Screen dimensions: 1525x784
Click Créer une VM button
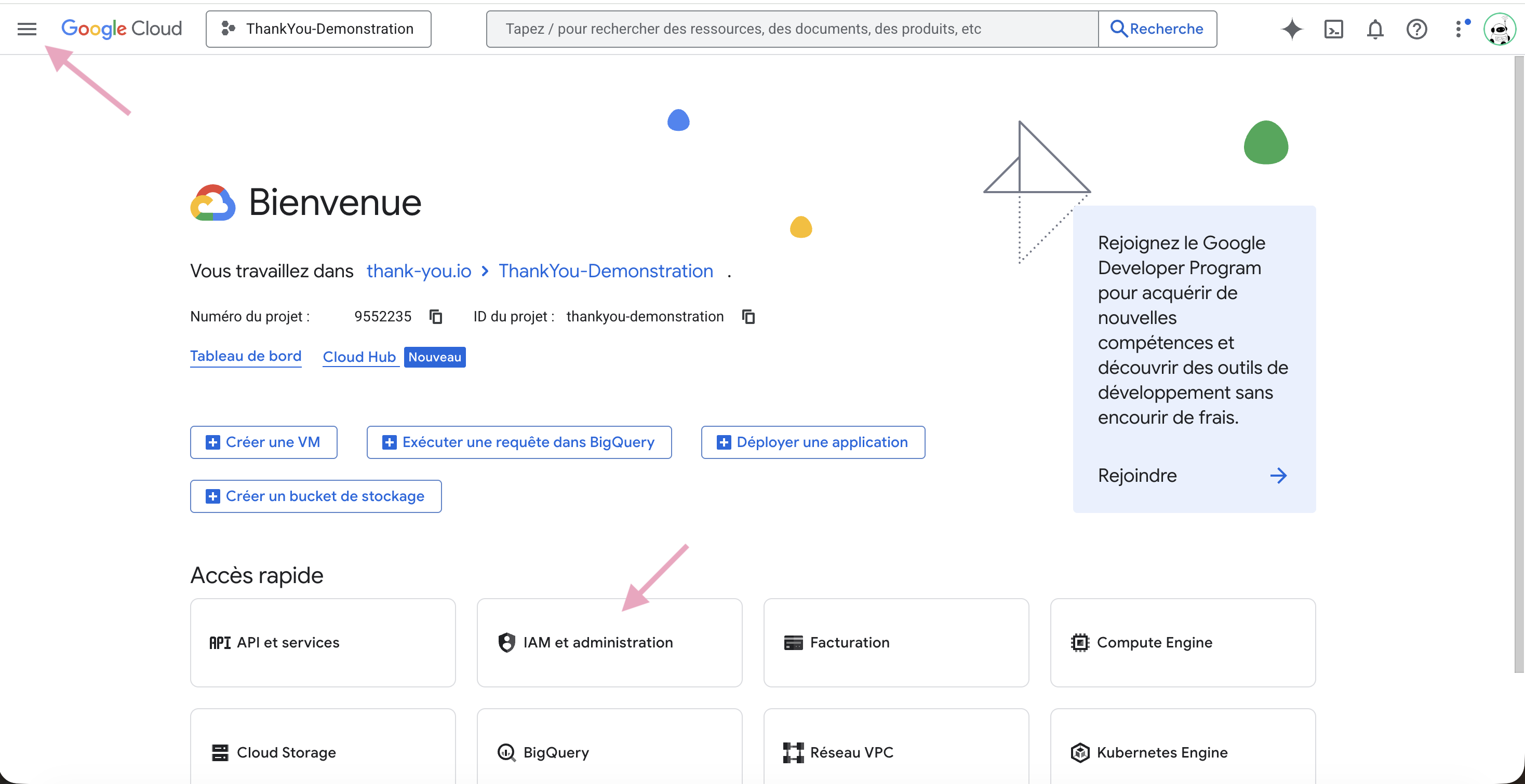pos(263,442)
